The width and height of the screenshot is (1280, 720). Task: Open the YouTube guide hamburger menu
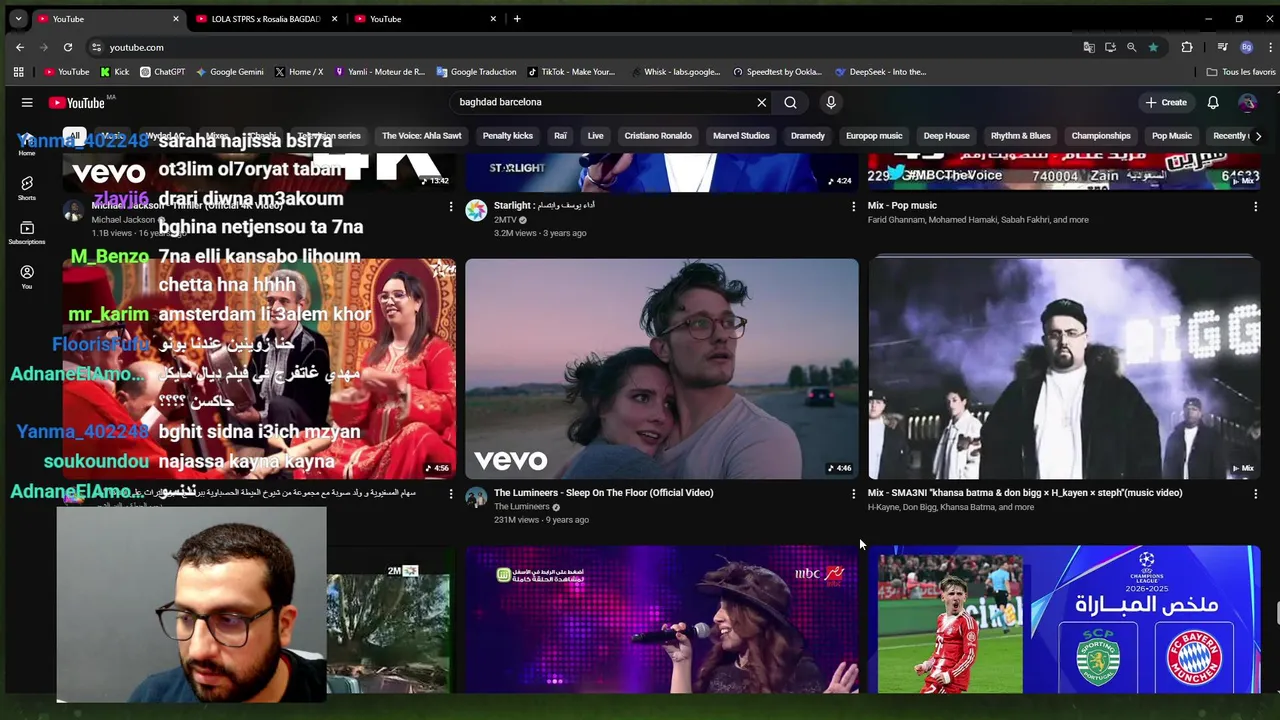(27, 102)
